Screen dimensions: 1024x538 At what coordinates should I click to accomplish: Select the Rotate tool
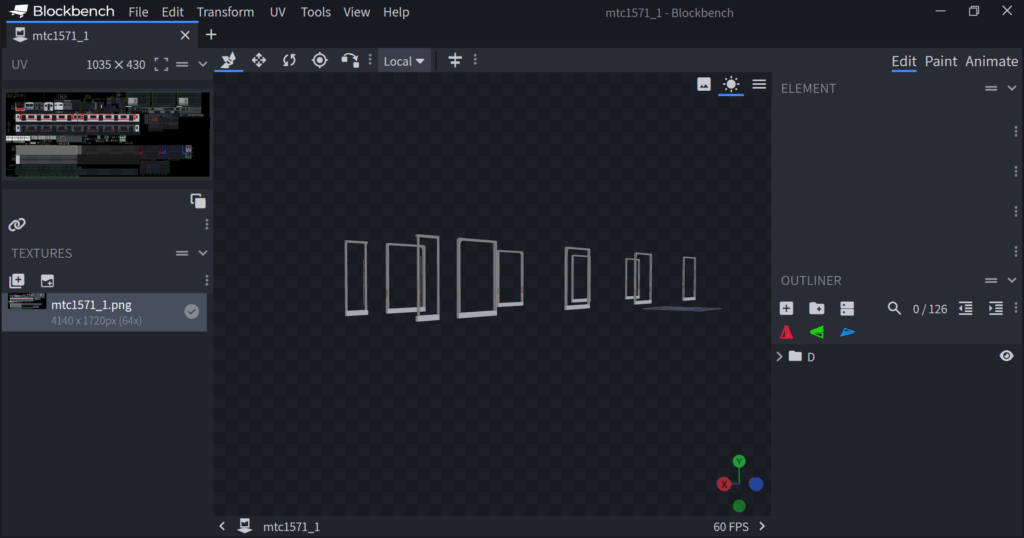(x=289, y=61)
